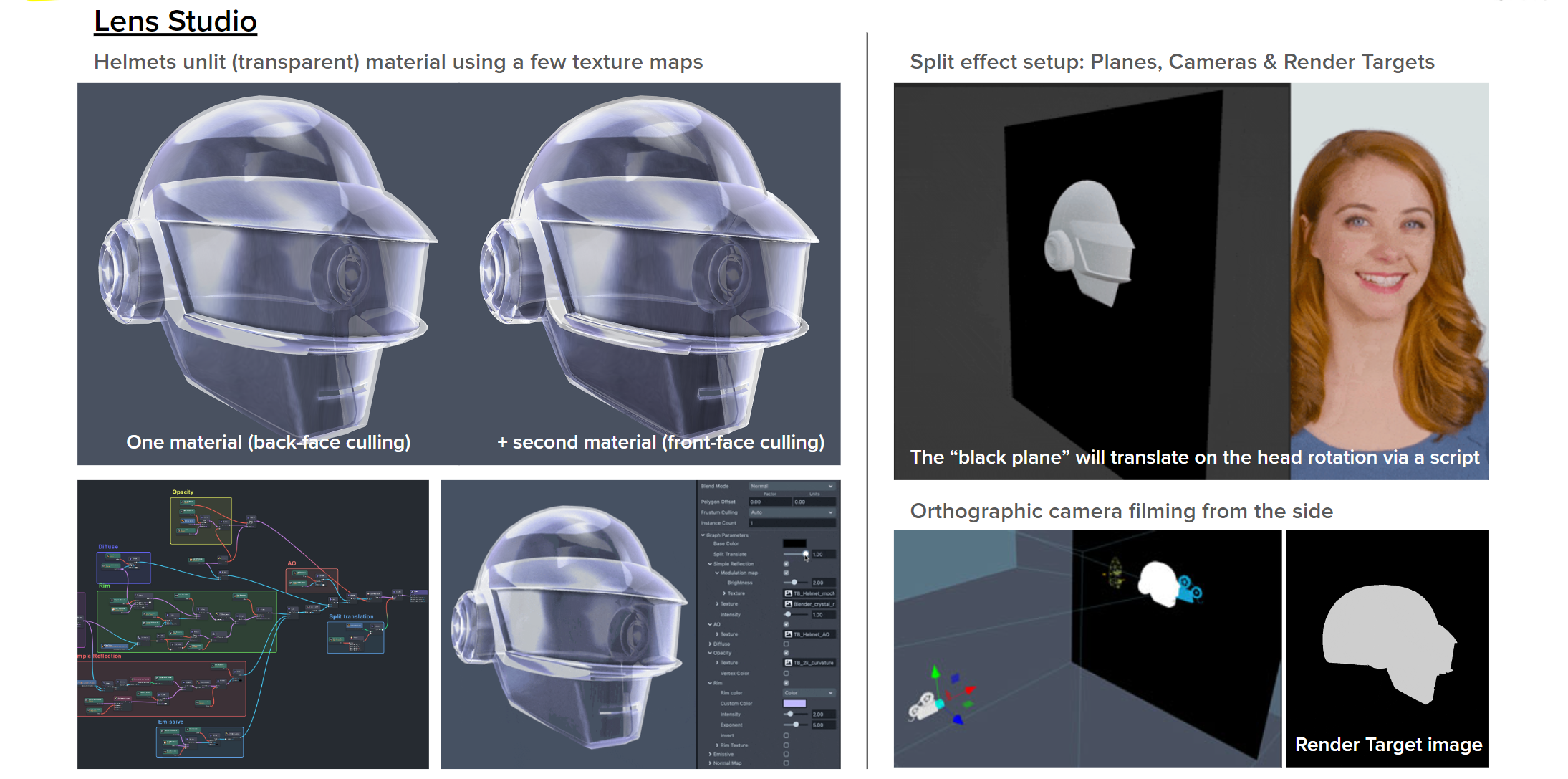The image size is (1568, 779).
Task: Click the Polygon Offset Units field
Action: (x=814, y=502)
